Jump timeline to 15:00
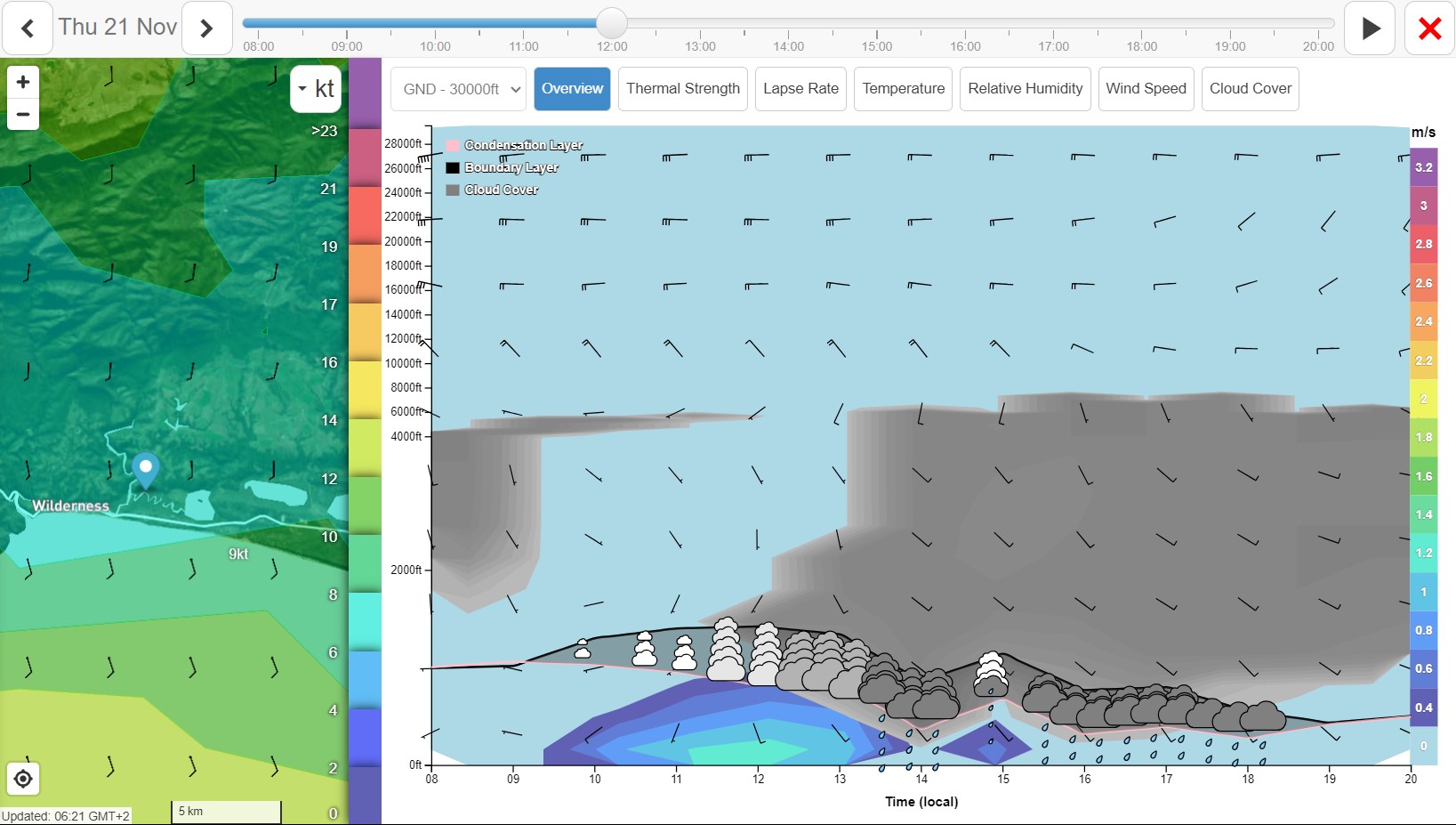The width and height of the screenshot is (1456, 825). click(x=877, y=46)
